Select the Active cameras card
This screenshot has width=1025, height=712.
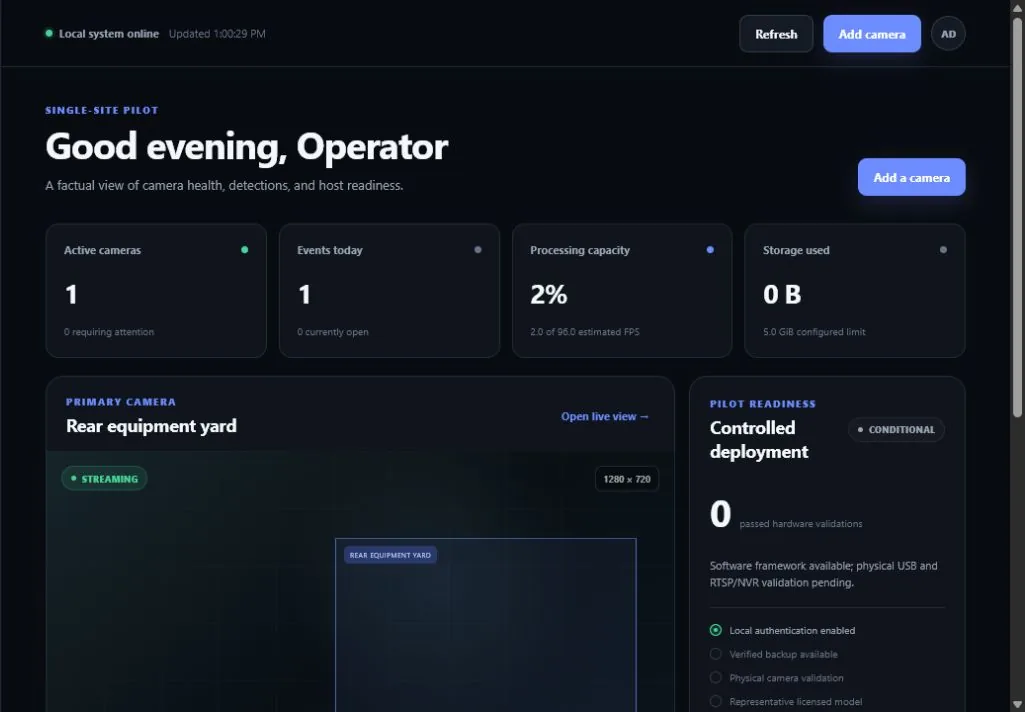pyautogui.click(x=156, y=290)
